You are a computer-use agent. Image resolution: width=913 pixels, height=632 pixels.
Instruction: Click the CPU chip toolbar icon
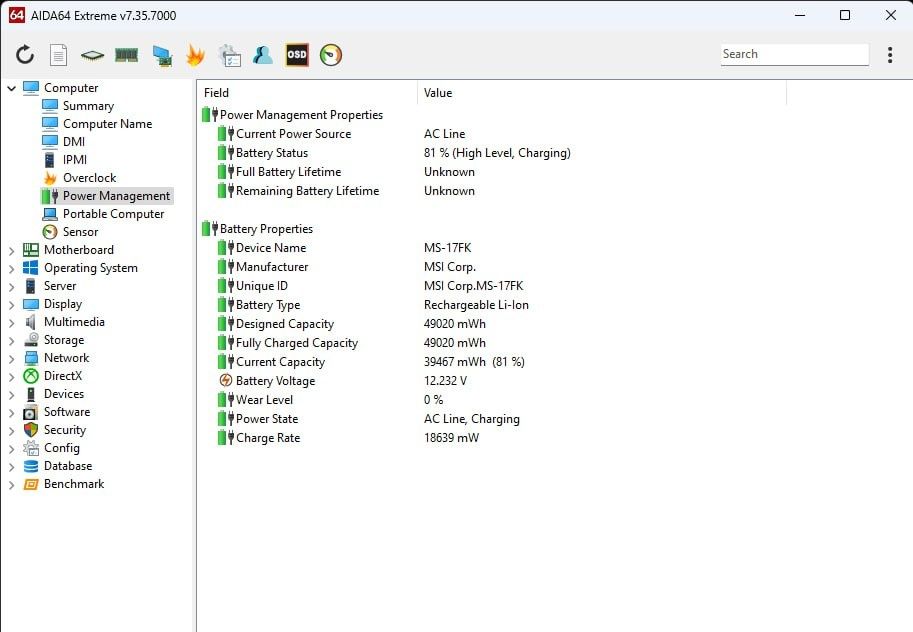[92, 55]
